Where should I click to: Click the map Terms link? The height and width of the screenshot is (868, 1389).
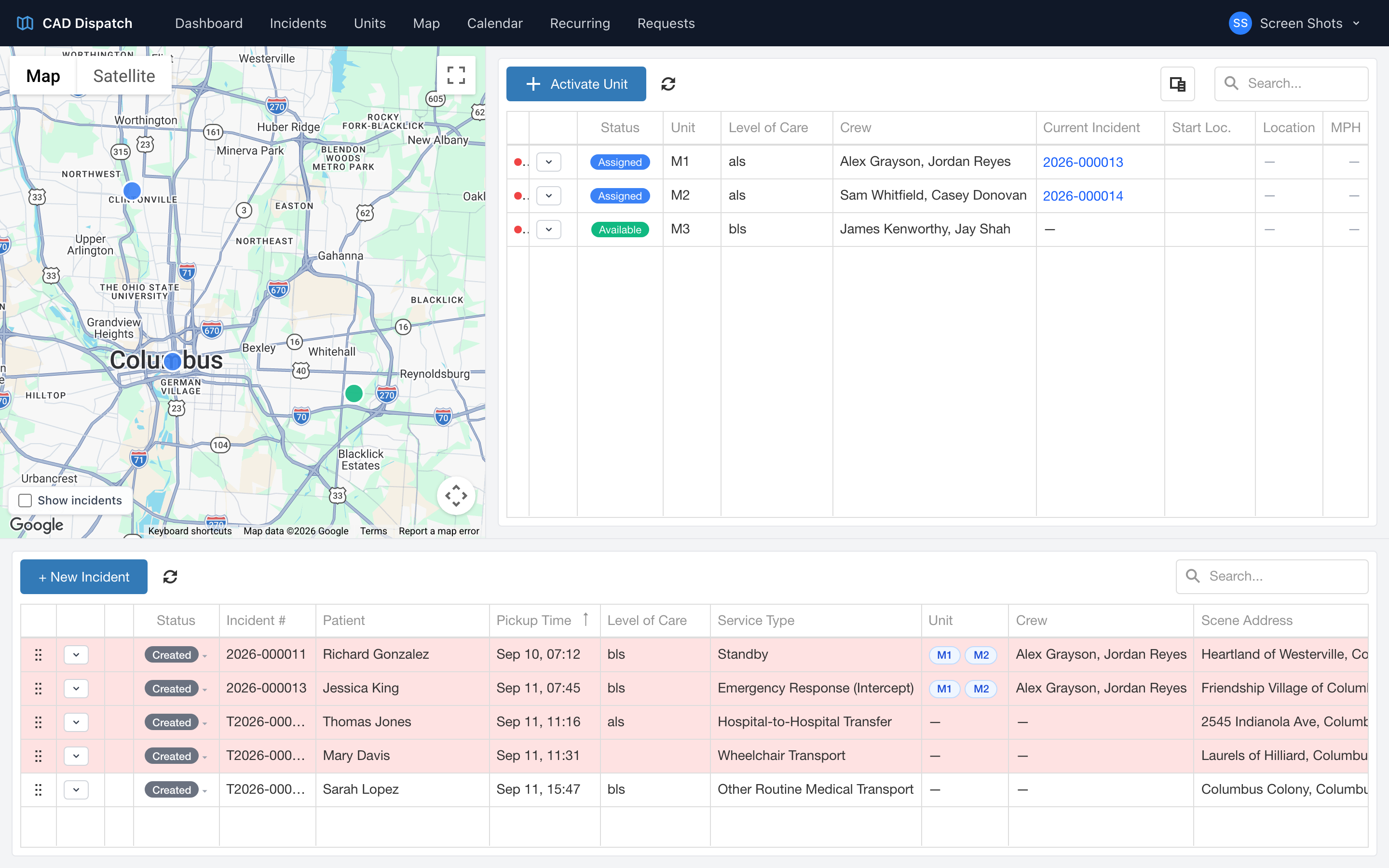[373, 531]
